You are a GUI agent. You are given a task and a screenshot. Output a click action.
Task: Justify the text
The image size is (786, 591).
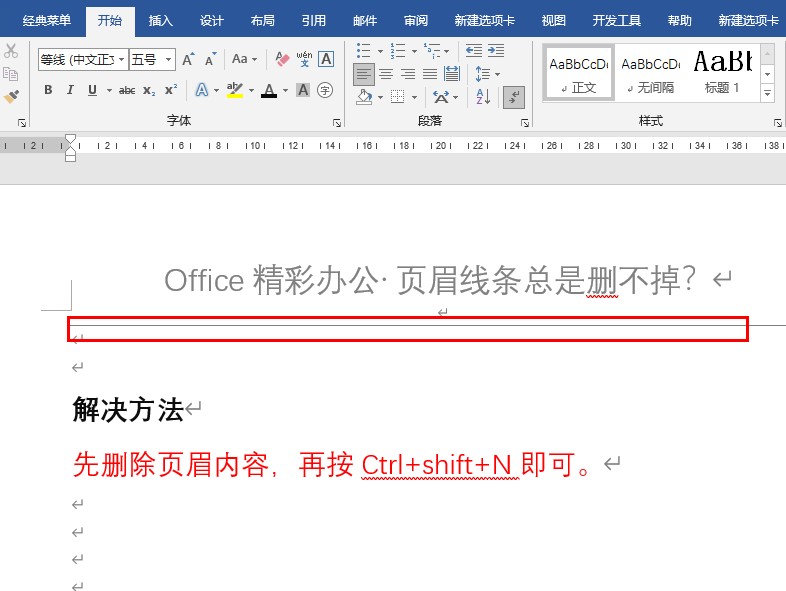point(430,74)
